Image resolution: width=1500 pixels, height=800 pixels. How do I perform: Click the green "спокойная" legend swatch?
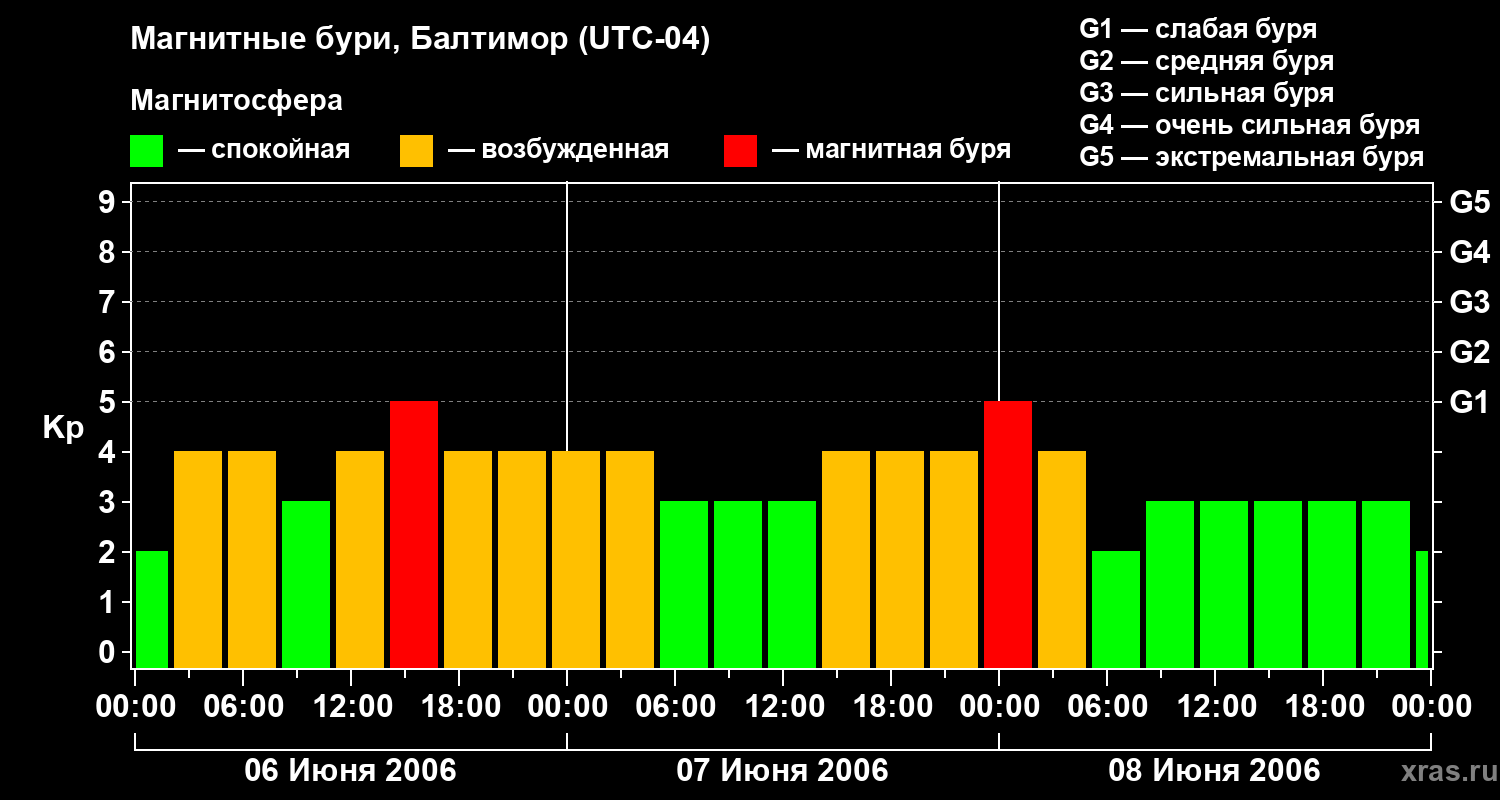coord(146,151)
